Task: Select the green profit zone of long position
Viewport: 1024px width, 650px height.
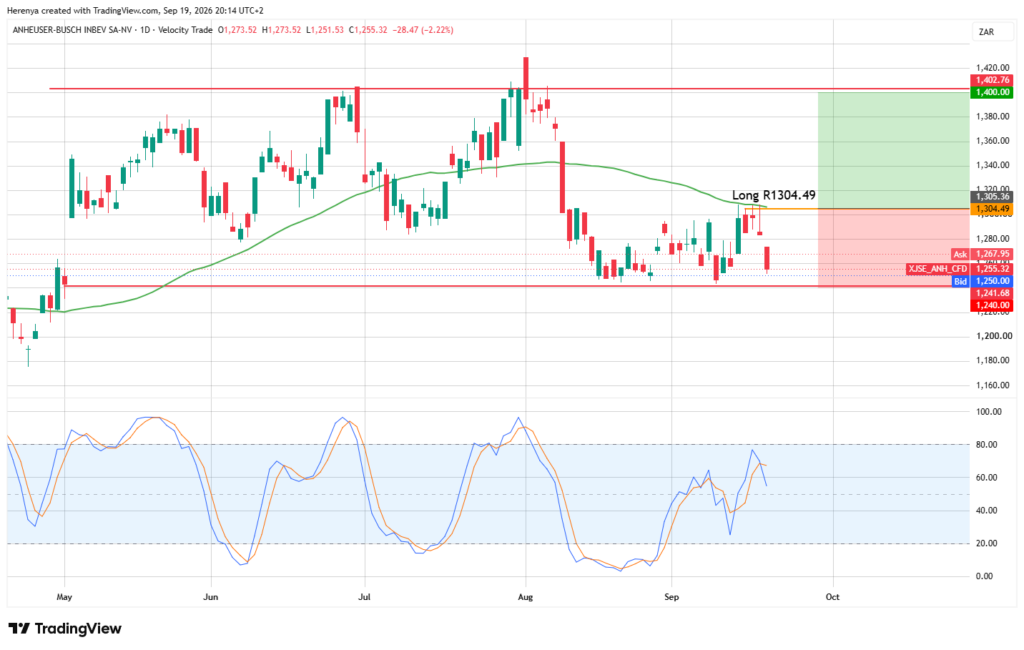Action: point(893,150)
